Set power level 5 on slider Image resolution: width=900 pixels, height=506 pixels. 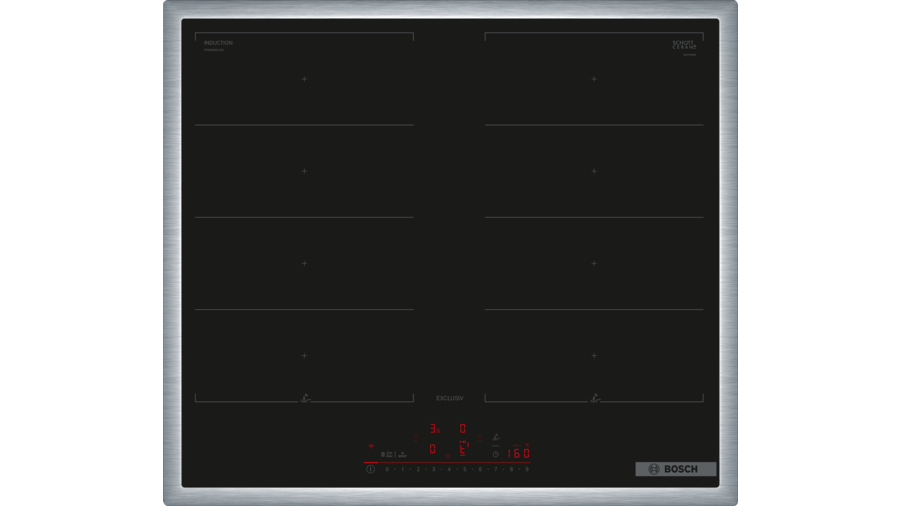coord(464,469)
